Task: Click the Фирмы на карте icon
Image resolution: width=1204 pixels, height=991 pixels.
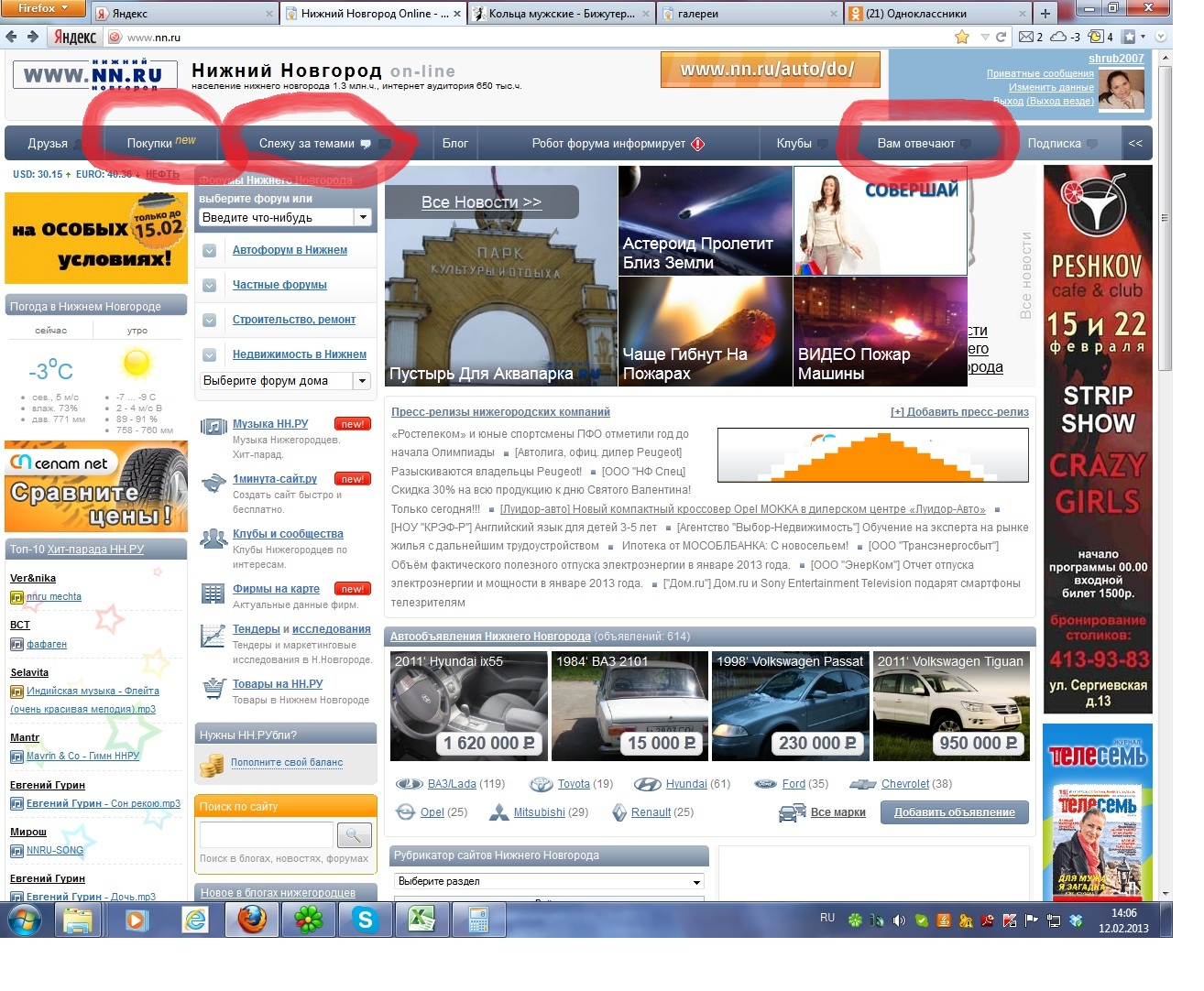Action: [213, 593]
